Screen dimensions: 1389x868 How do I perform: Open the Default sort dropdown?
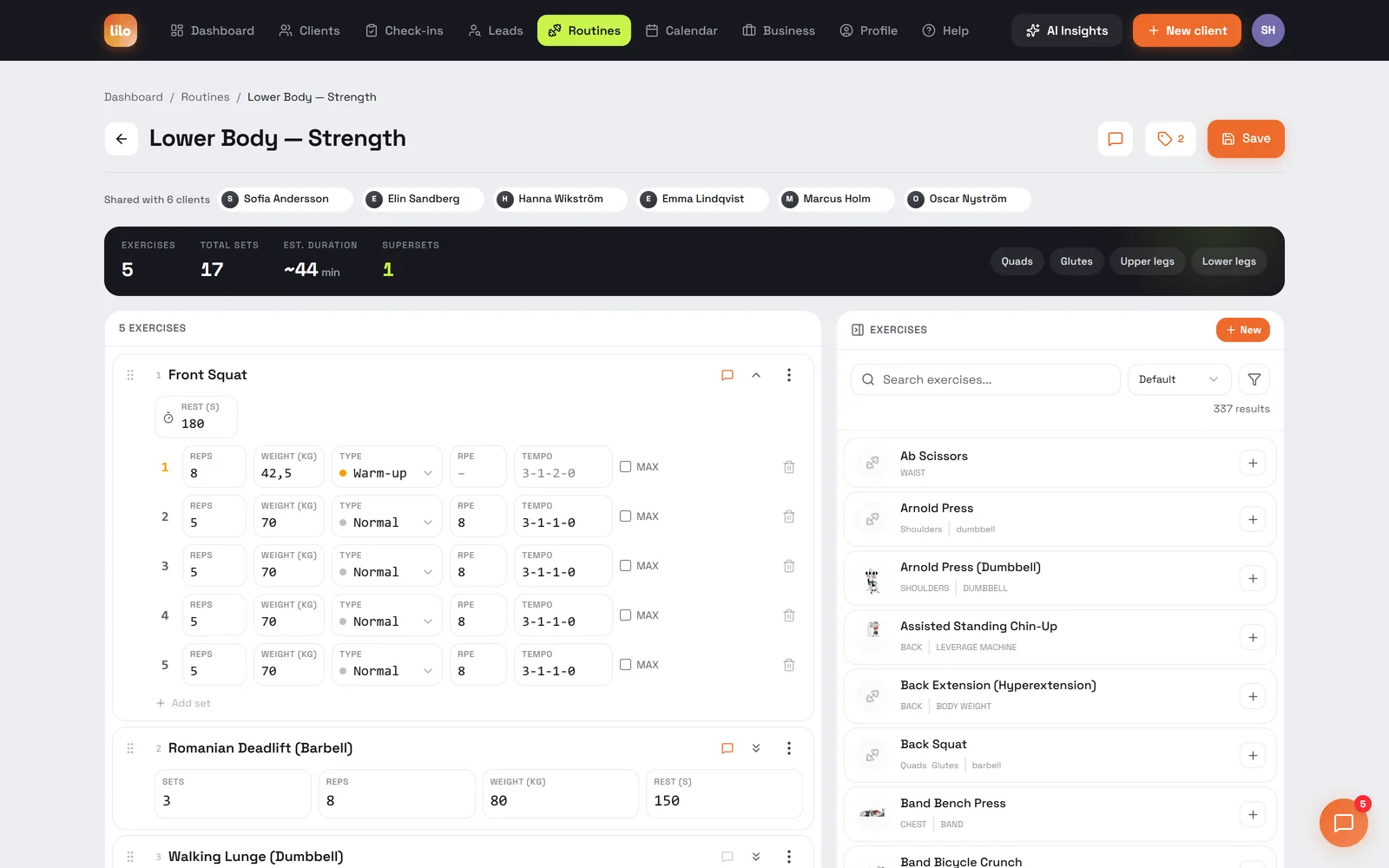coord(1179,379)
